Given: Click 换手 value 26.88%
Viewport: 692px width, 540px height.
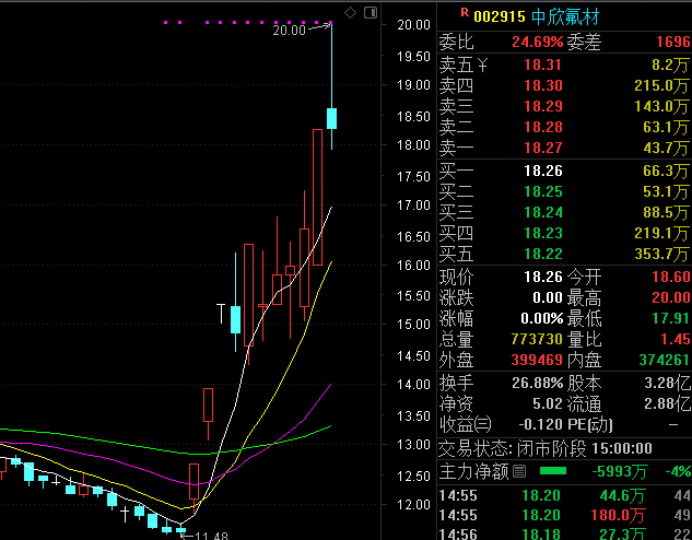Looking at the screenshot, I should click(538, 383).
